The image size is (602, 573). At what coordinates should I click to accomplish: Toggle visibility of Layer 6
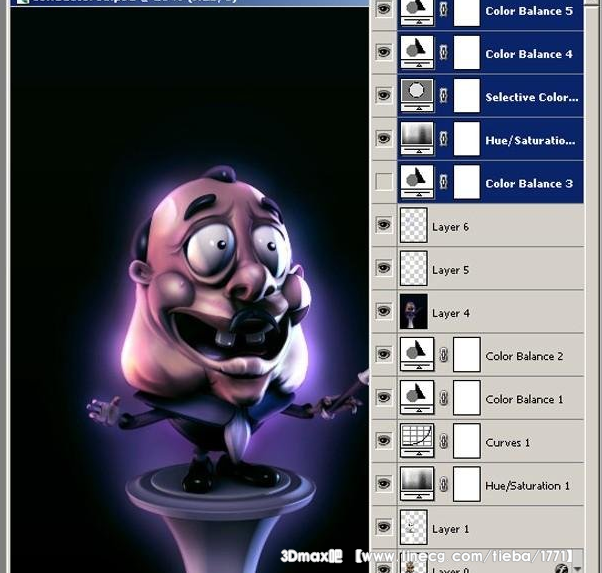(x=384, y=224)
